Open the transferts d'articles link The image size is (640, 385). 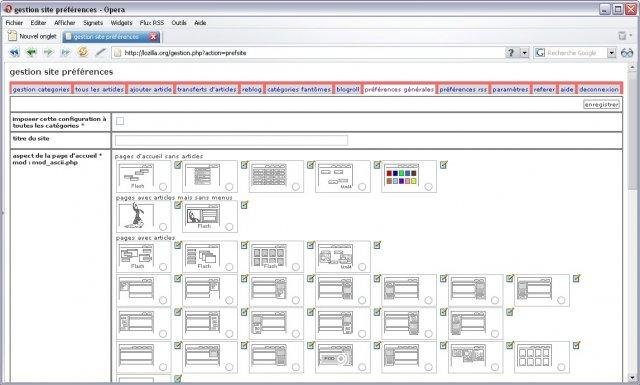click(207, 89)
